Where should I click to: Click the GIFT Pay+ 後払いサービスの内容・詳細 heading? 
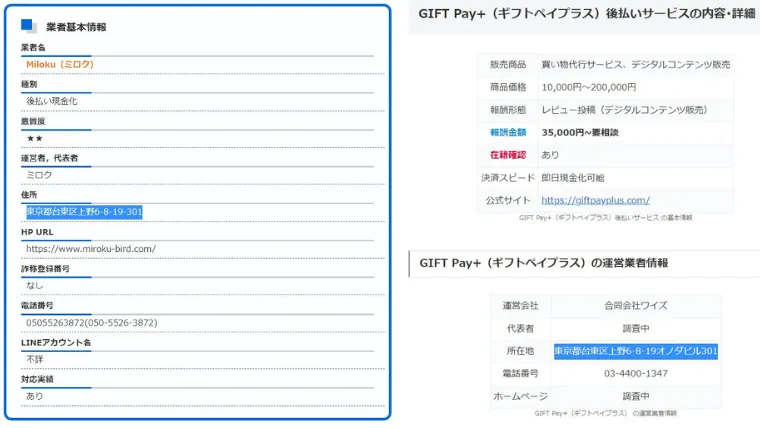pyautogui.click(x=589, y=16)
